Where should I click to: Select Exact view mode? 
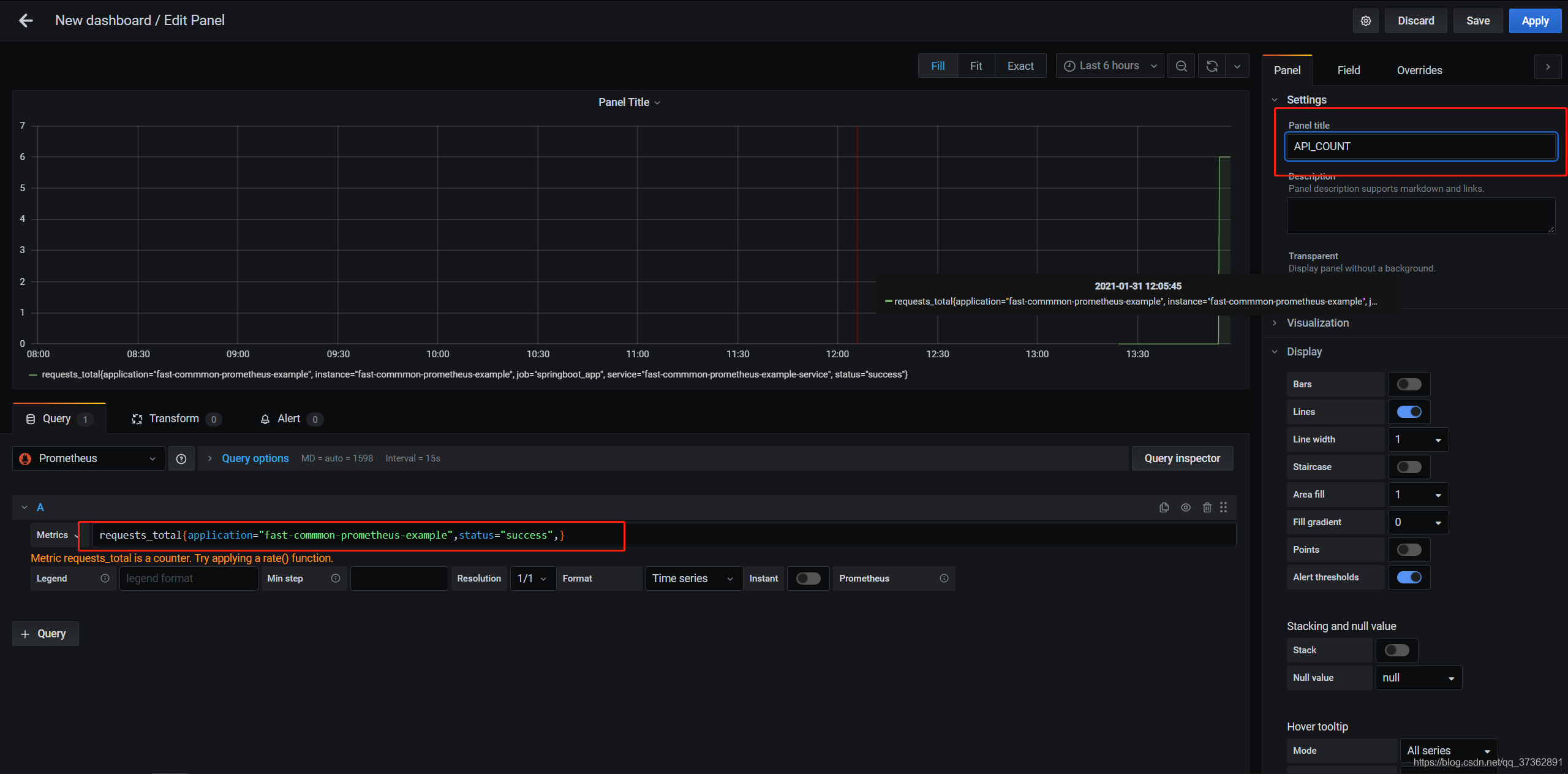coord(1020,66)
